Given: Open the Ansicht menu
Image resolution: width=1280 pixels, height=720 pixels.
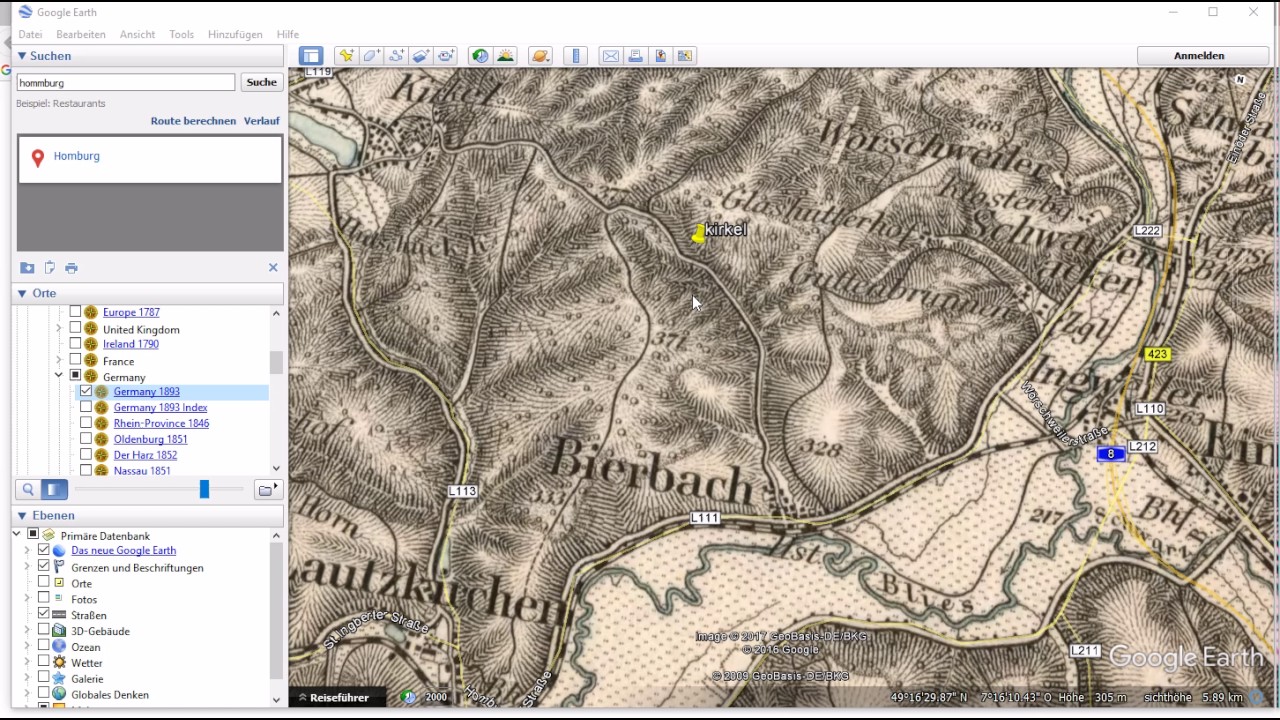Looking at the screenshot, I should coord(137,34).
